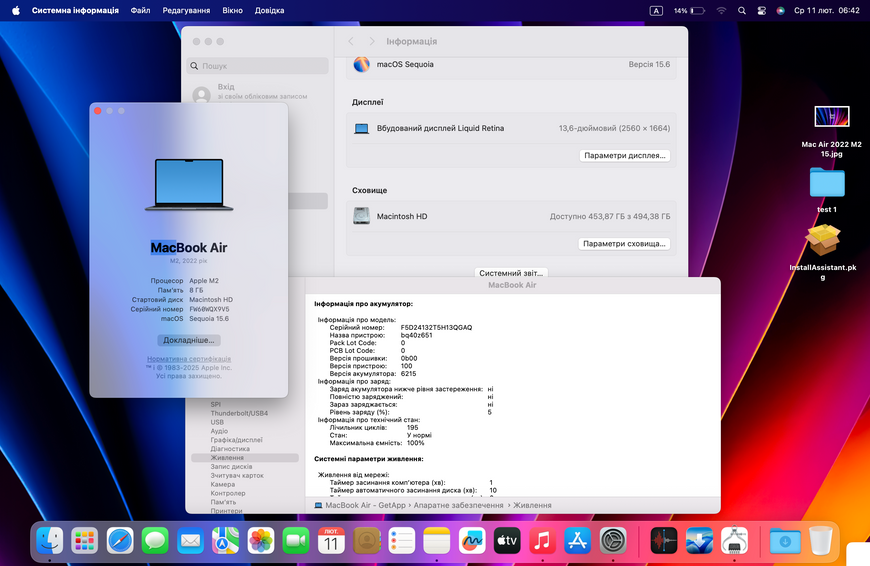The height and width of the screenshot is (566, 870).
Task: Select Діагностика in the report sidebar
Action: (x=230, y=449)
